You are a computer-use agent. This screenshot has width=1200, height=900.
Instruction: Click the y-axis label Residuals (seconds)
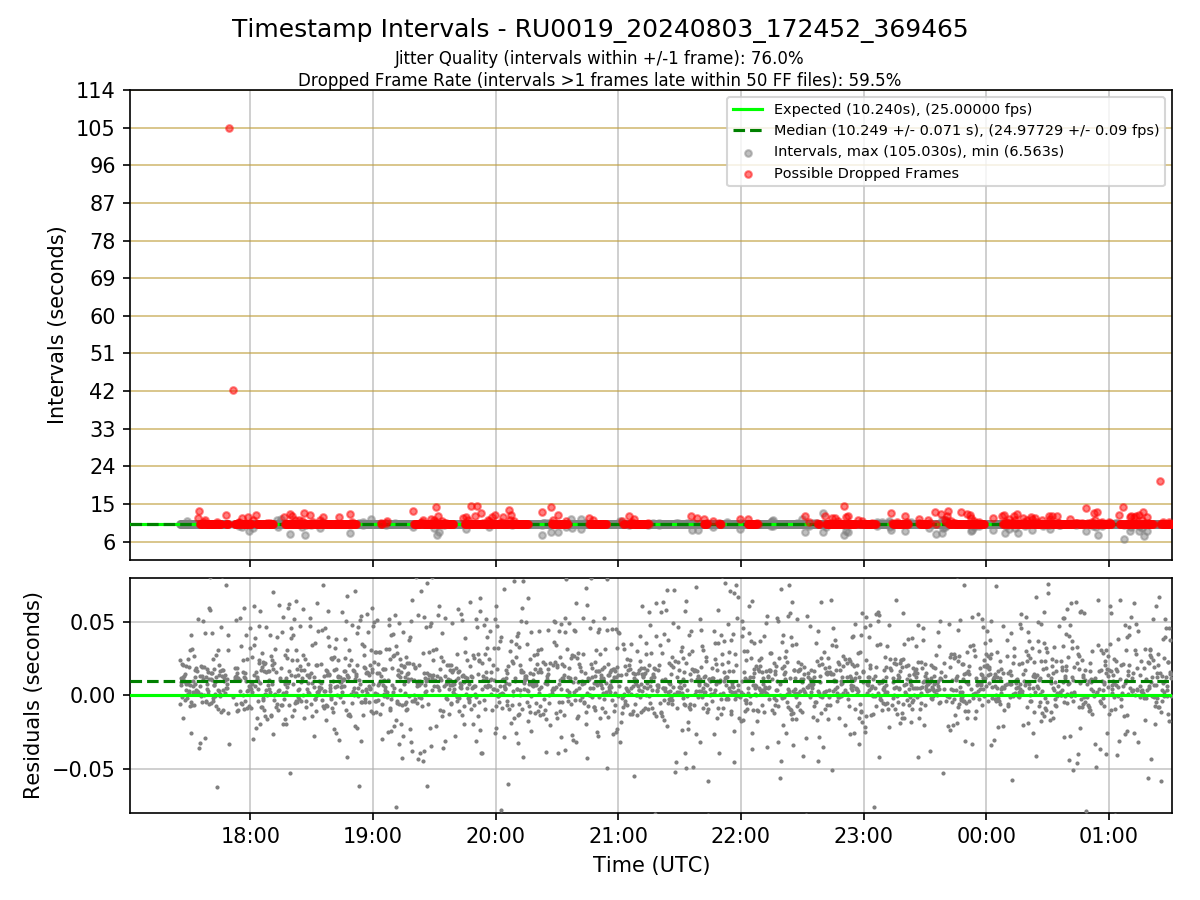point(33,695)
